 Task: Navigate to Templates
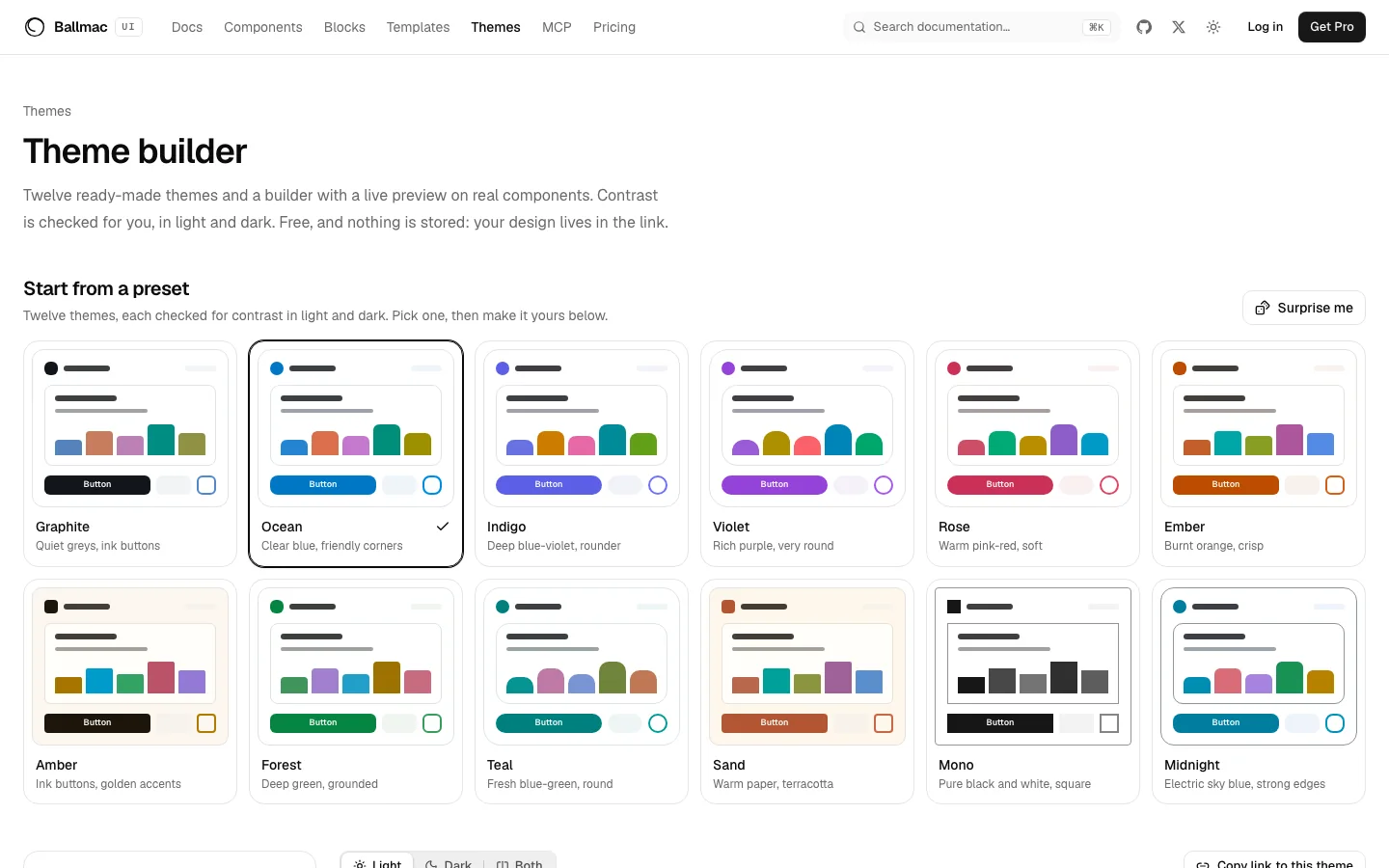[x=418, y=27]
